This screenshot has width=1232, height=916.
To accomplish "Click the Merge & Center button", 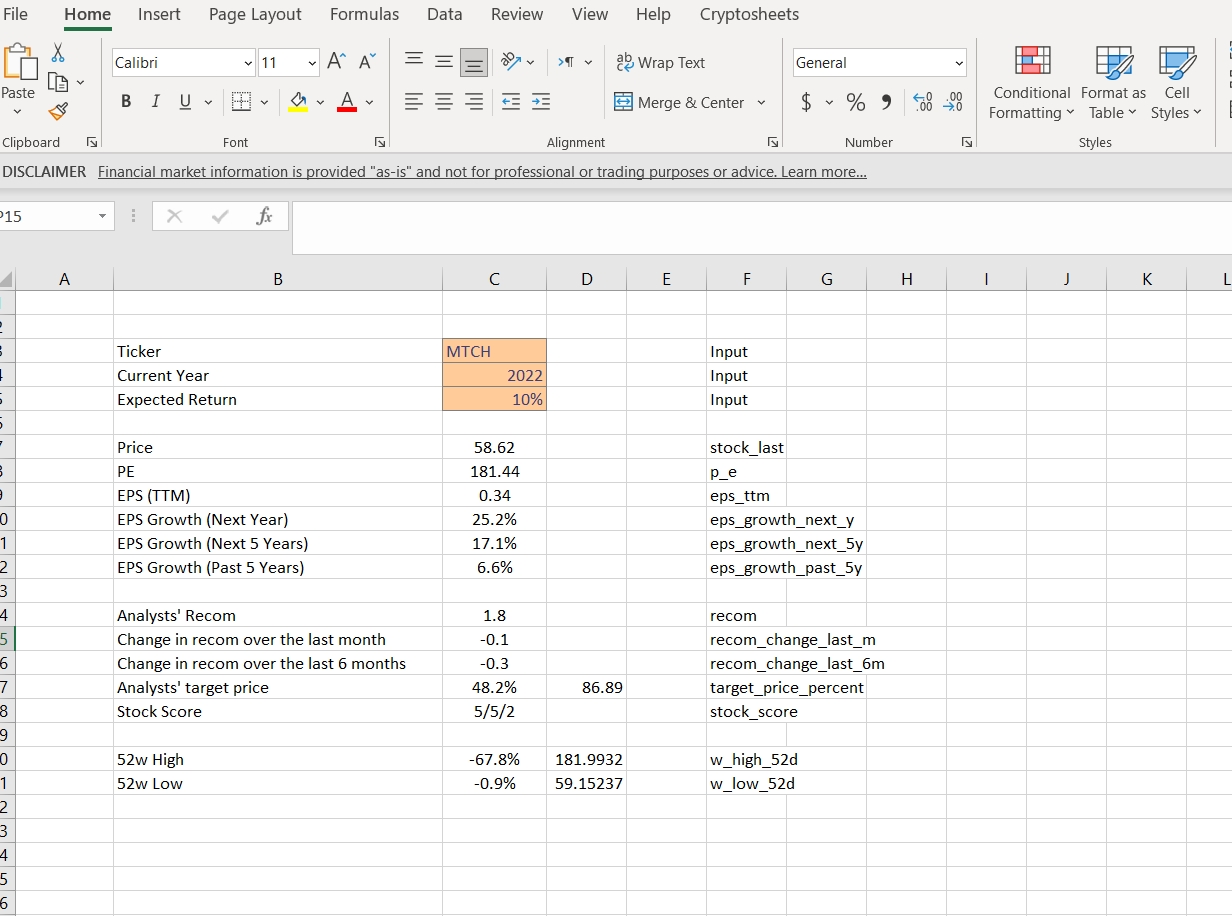I will pos(680,102).
